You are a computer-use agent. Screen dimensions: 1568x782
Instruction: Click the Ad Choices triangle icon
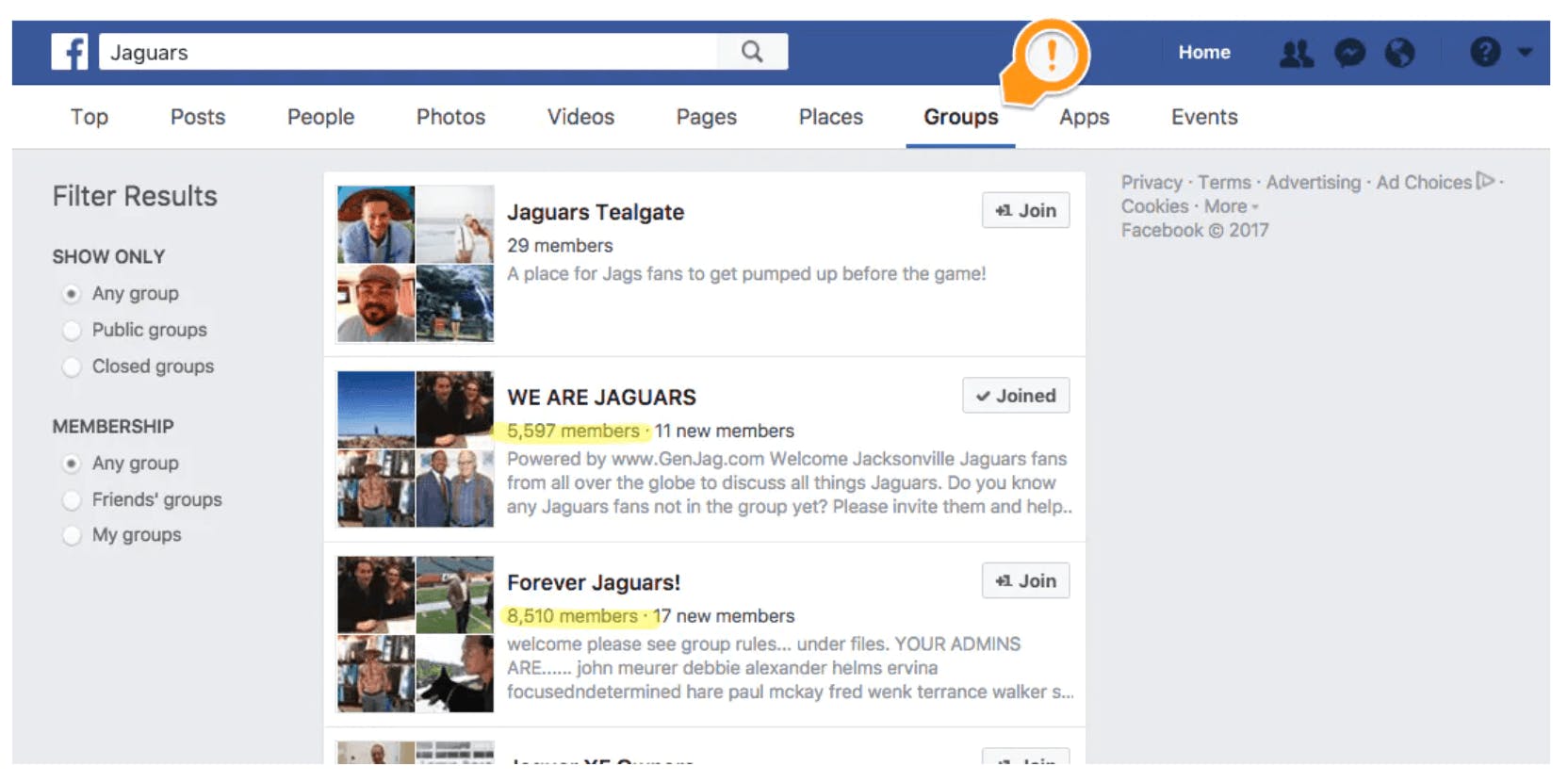click(1485, 180)
